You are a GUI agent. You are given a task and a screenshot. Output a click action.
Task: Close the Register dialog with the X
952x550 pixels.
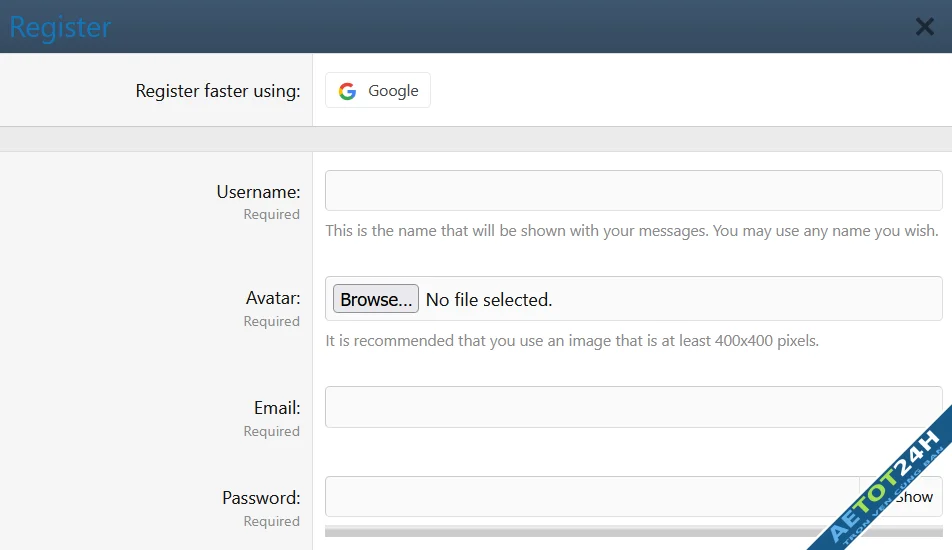point(925,27)
